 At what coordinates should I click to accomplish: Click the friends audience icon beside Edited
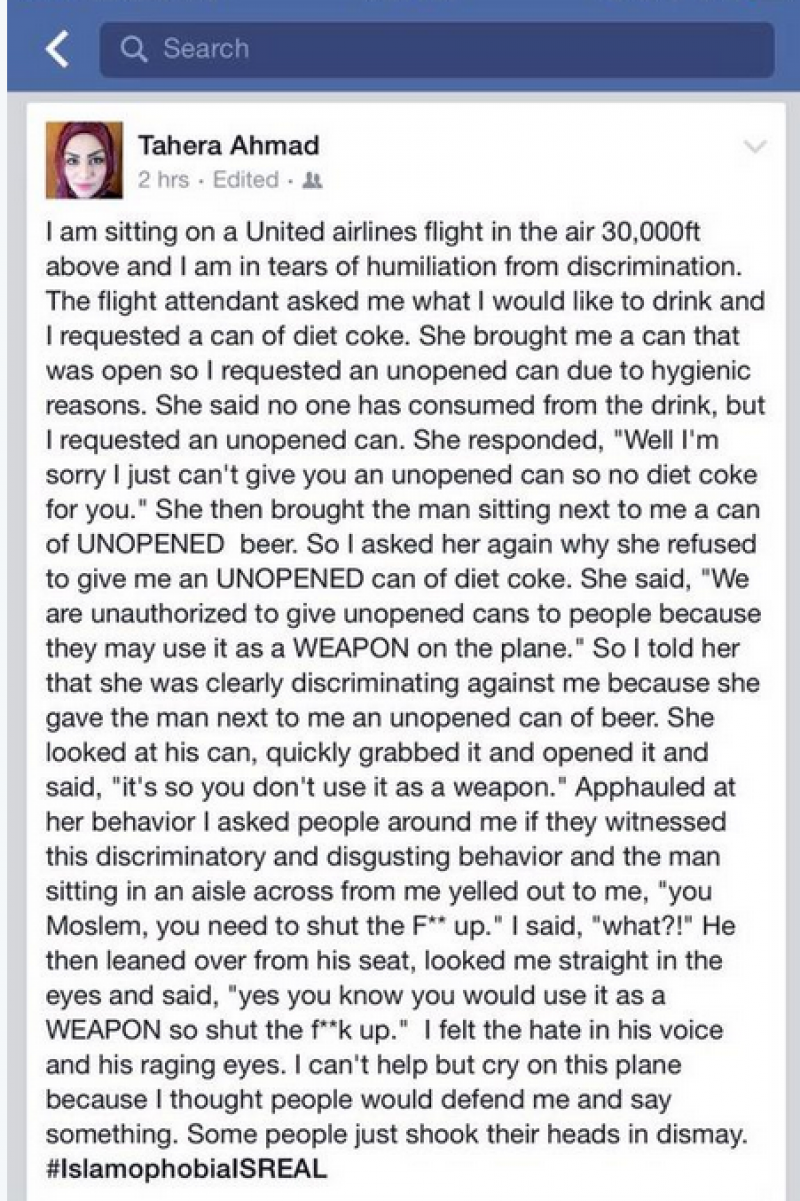(x=312, y=181)
